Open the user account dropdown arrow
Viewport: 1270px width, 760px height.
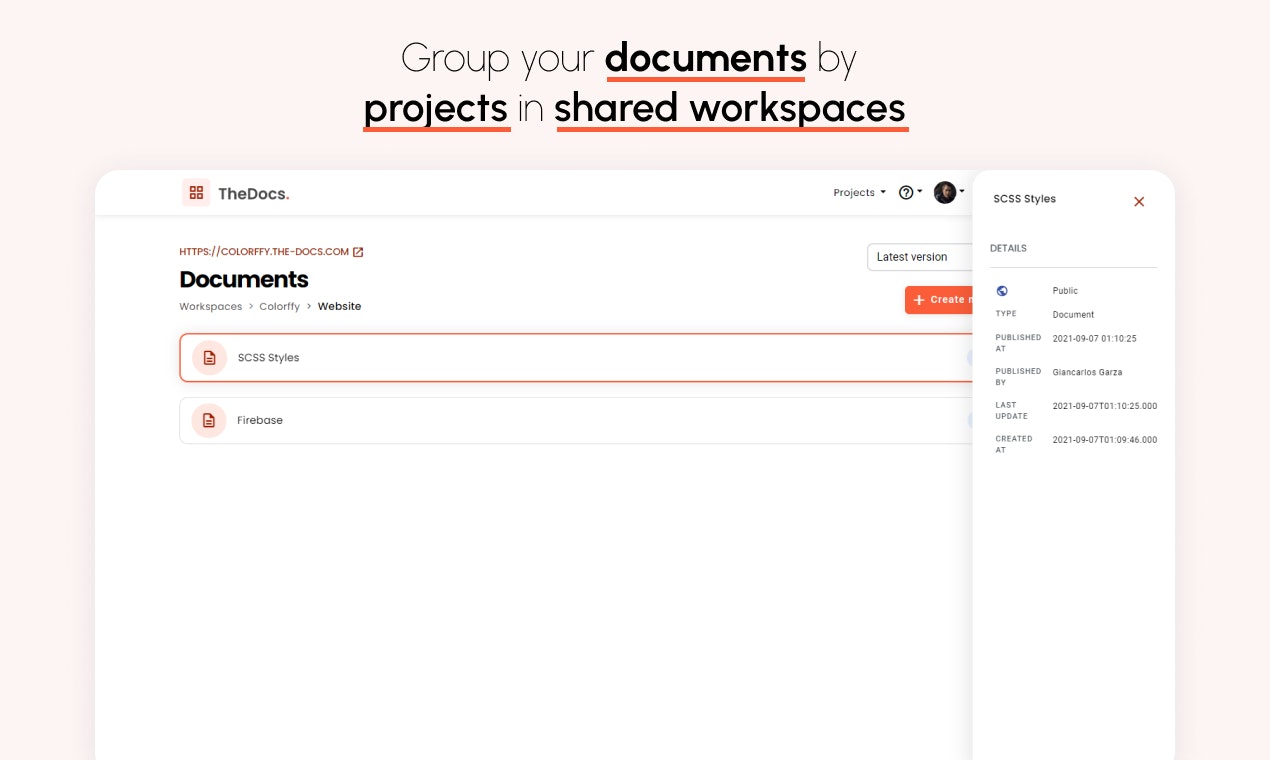click(962, 192)
